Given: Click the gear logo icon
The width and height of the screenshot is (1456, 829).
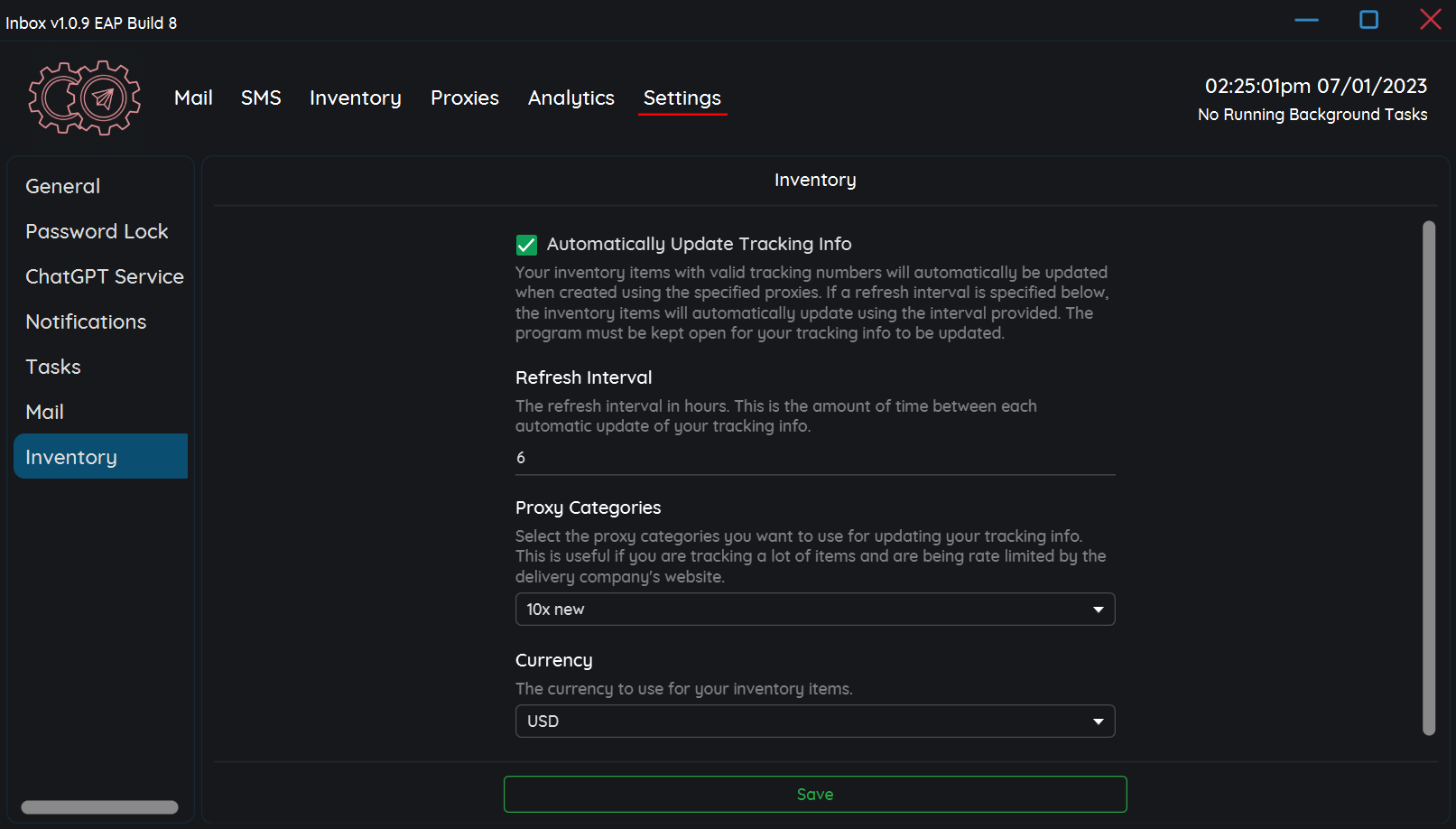Looking at the screenshot, I should pyautogui.click(x=85, y=98).
